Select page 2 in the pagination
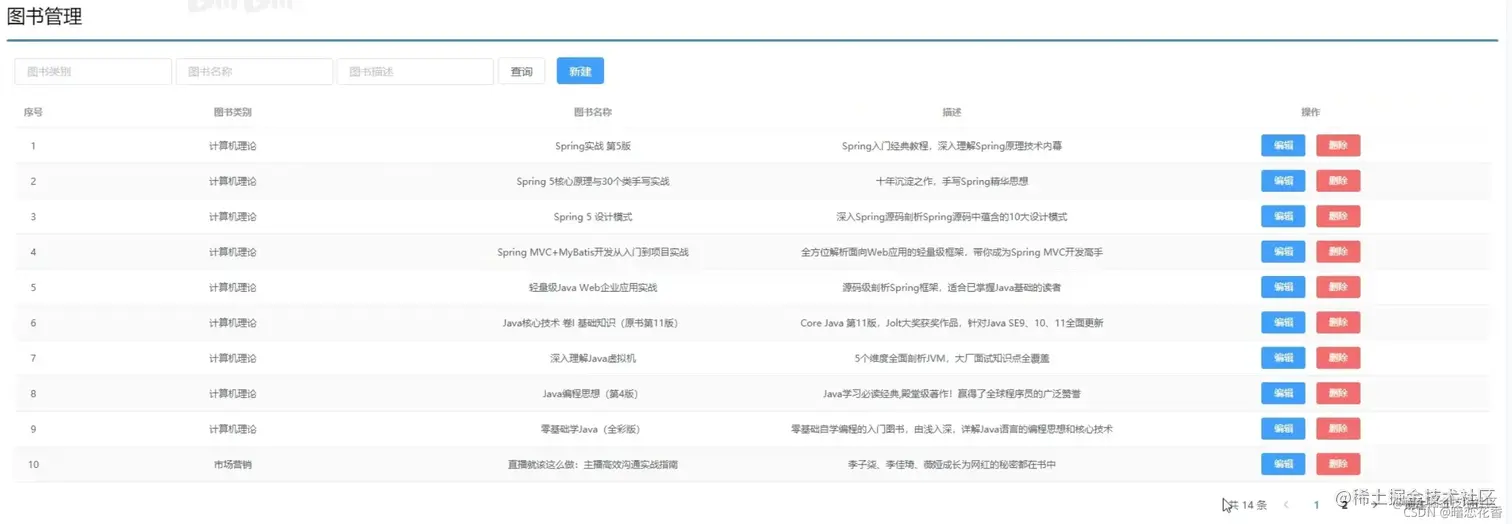The image size is (1512, 524). pos(1343,505)
